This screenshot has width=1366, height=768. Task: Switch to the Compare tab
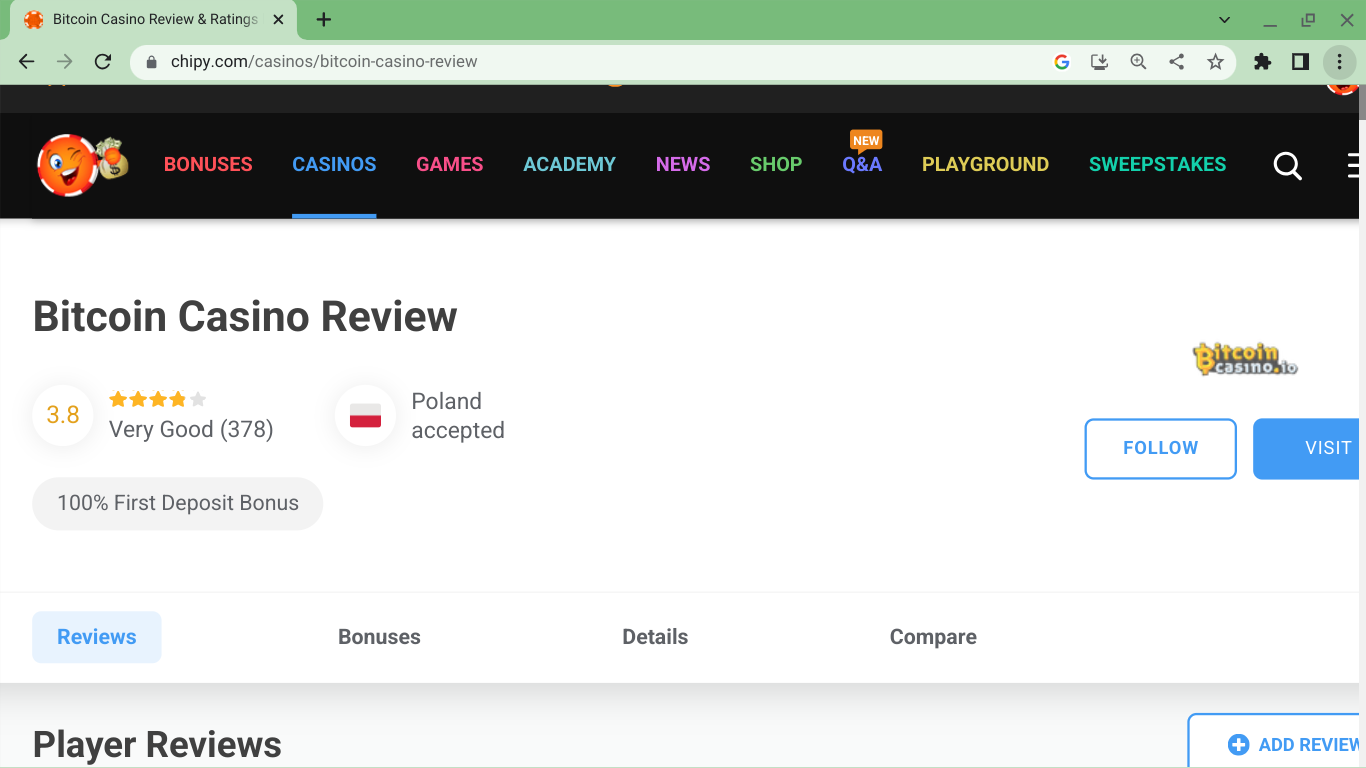[x=933, y=637]
